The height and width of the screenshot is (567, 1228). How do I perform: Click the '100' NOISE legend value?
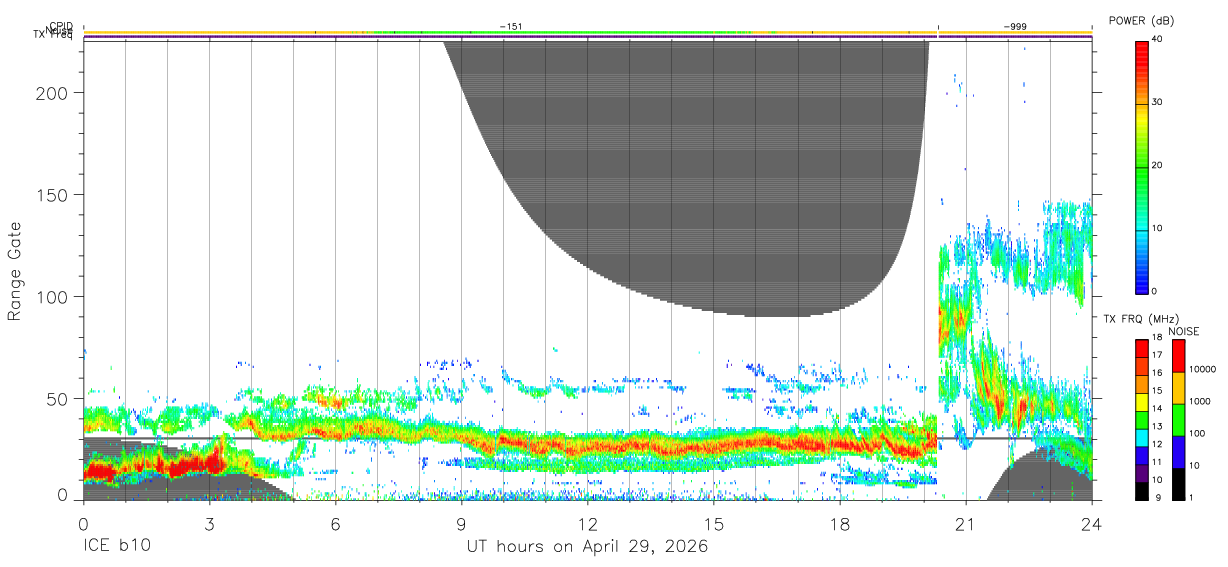[x=1196, y=434]
